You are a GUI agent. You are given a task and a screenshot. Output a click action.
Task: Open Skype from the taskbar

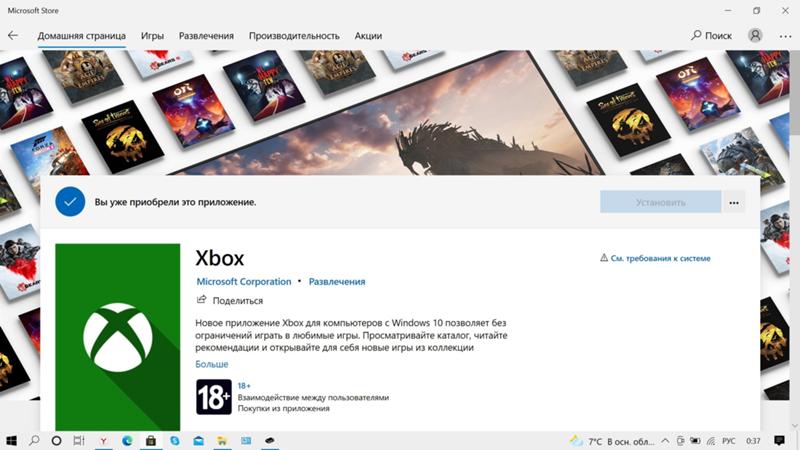pyautogui.click(x=175, y=441)
